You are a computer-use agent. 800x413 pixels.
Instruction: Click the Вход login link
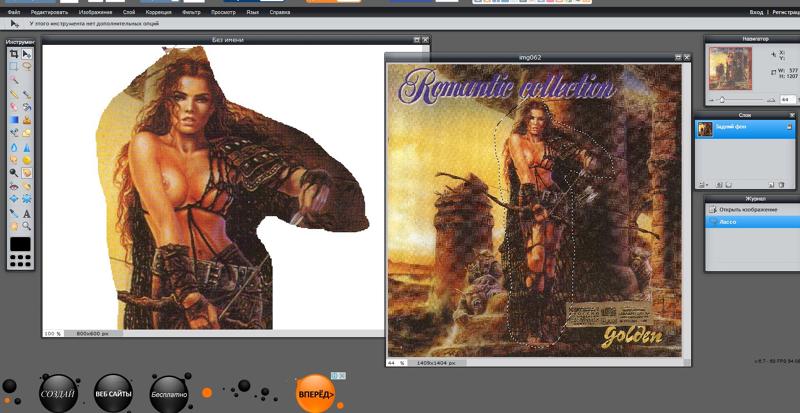pos(756,12)
